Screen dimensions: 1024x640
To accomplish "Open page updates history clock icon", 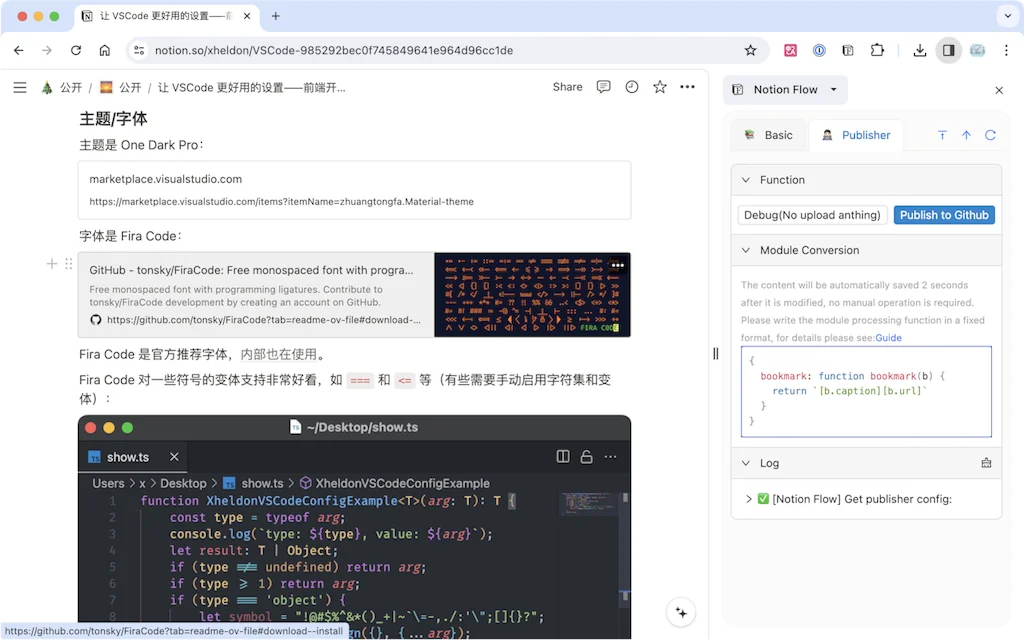I will 632,87.
